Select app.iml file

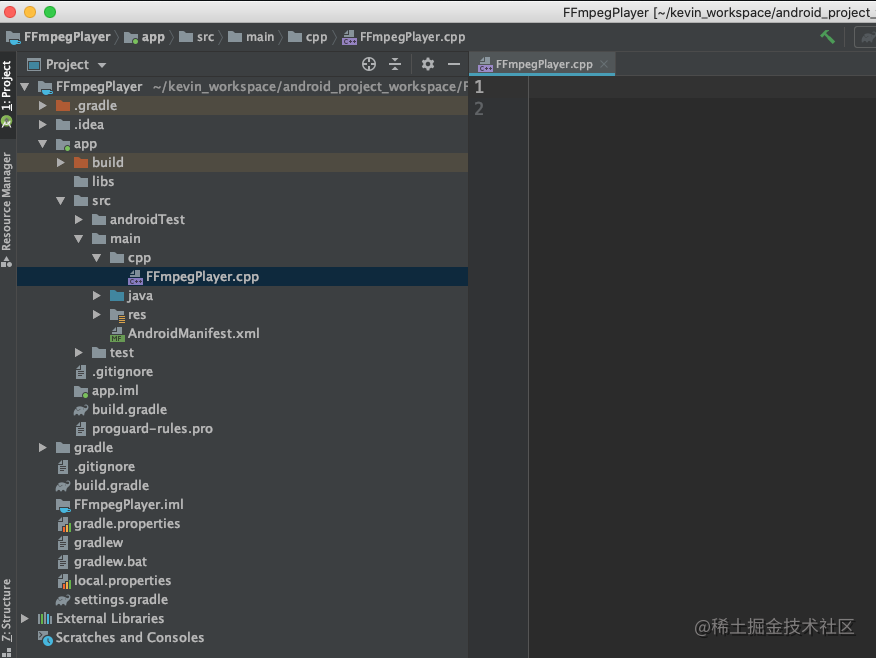point(242,390)
